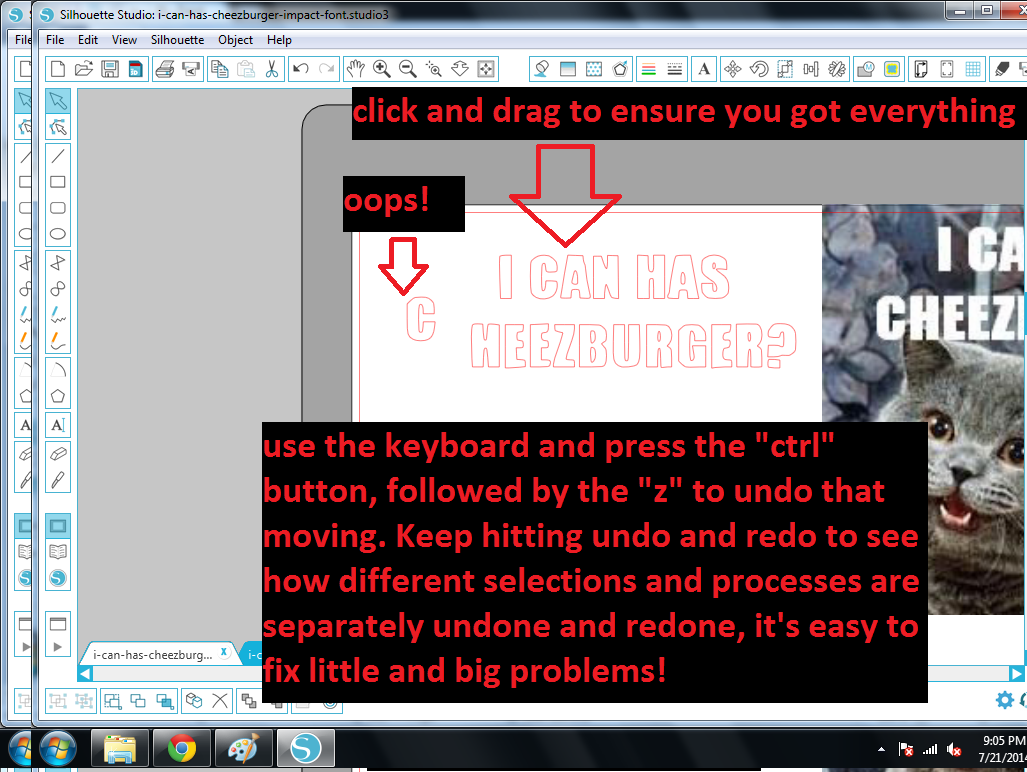Open the Text Style 'A' panel icon

[704, 69]
